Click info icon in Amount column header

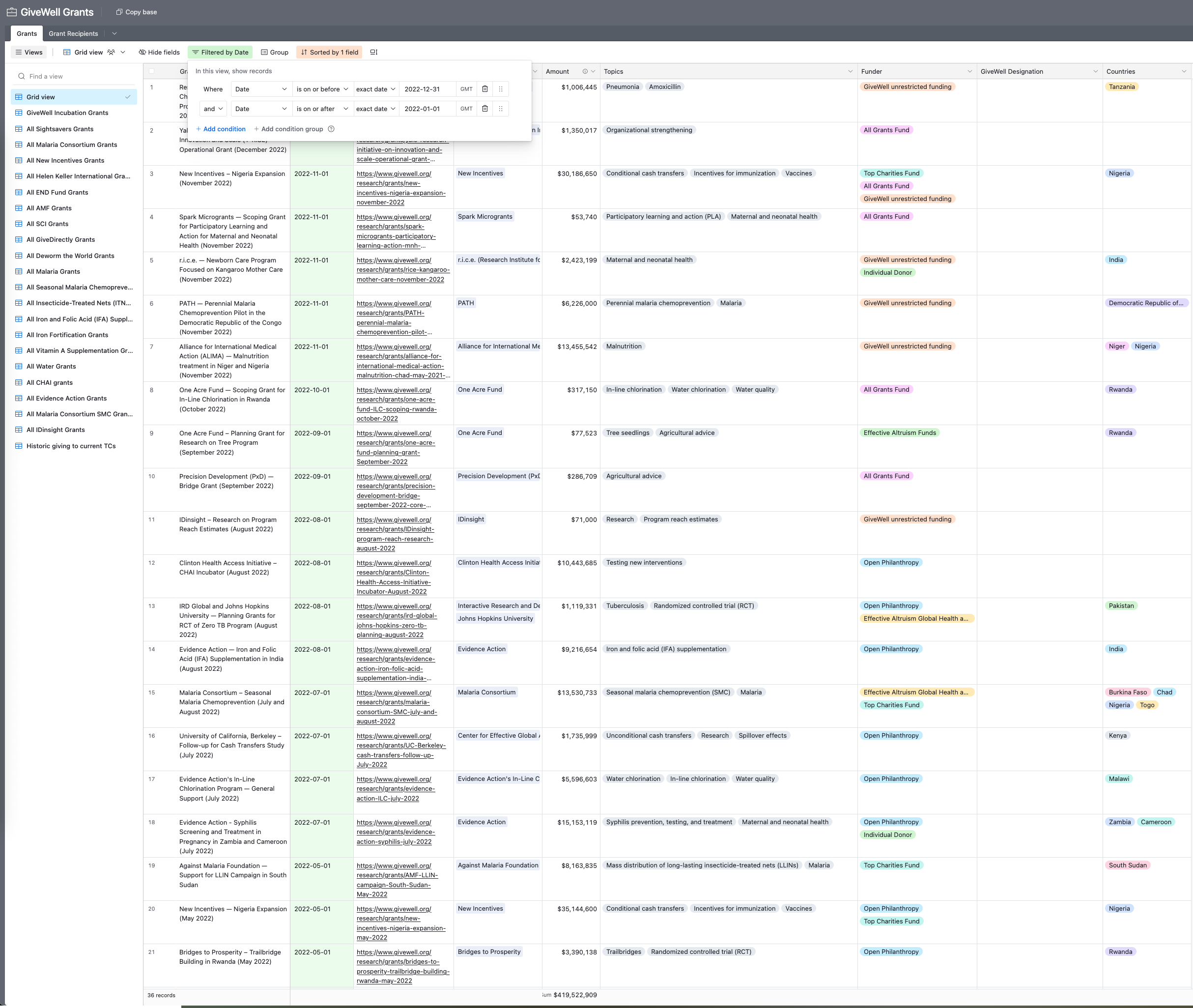pyautogui.click(x=585, y=71)
